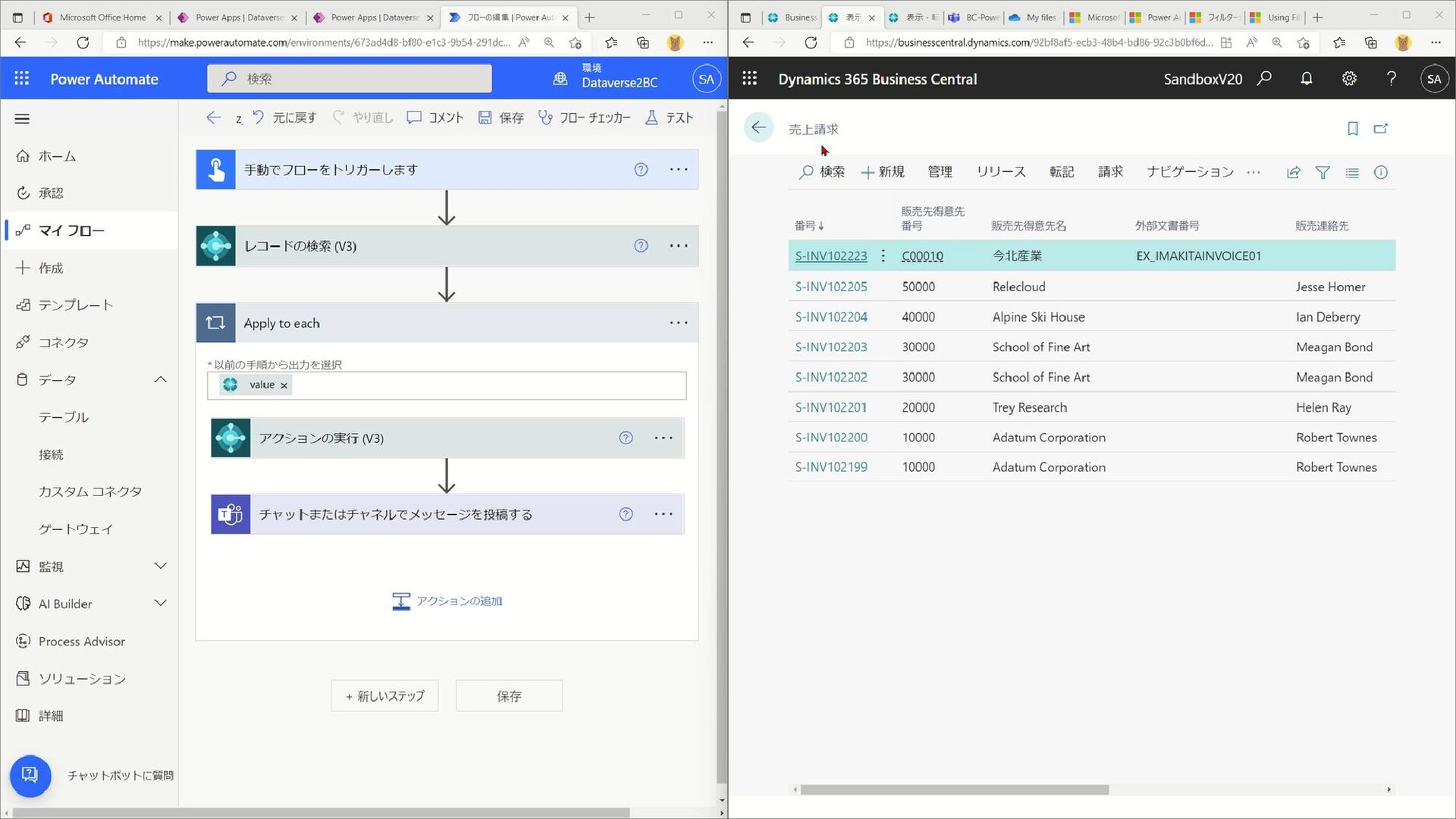Image resolution: width=1456 pixels, height=819 pixels.
Task: Undo last change with 元に戻す
Action: point(284,118)
